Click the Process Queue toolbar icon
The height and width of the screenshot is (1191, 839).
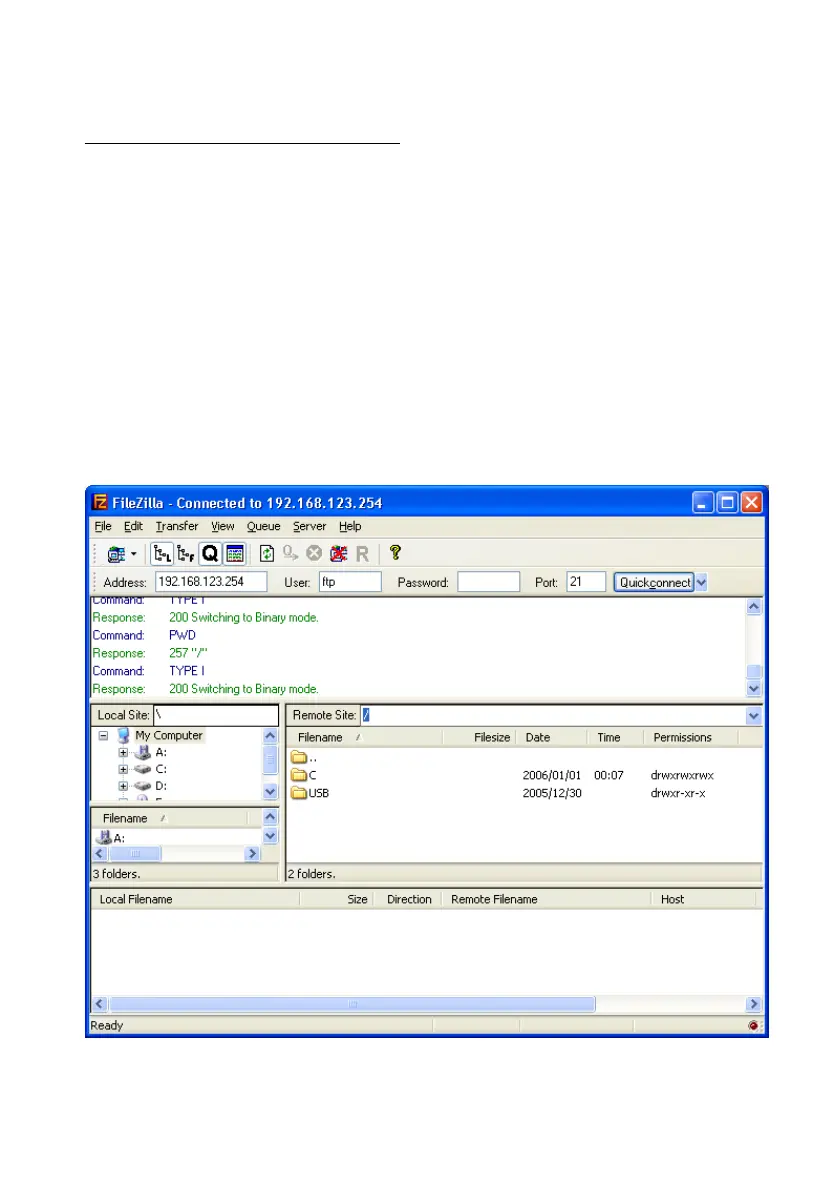pyautogui.click(x=290, y=554)
